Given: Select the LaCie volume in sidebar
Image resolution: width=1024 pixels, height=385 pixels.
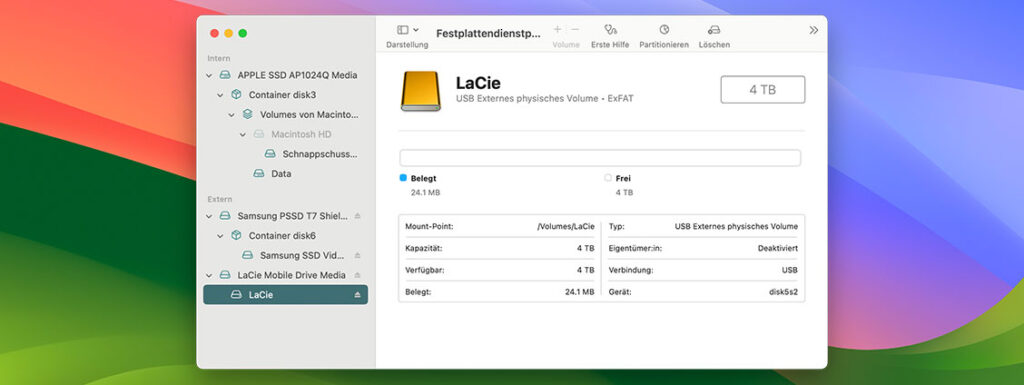Looking at the screenshot, I should click(x=285, y=295).
